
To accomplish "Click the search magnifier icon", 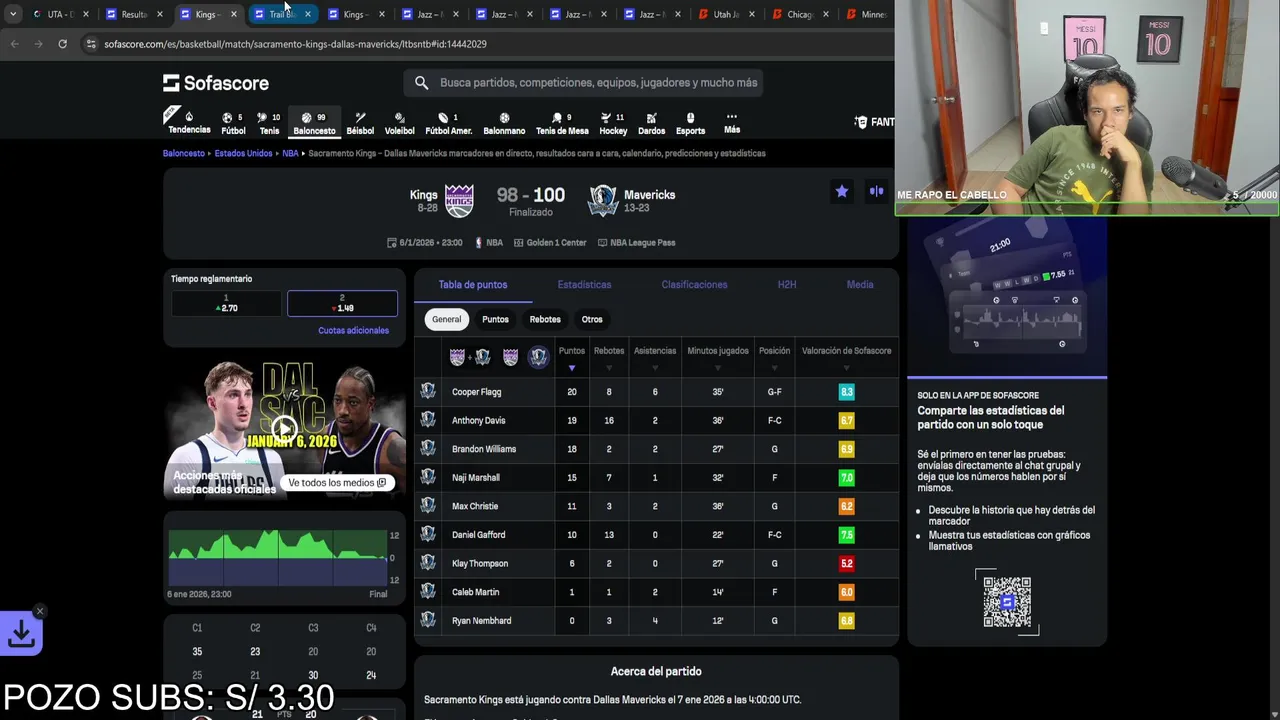I will (x=421, y=83).
